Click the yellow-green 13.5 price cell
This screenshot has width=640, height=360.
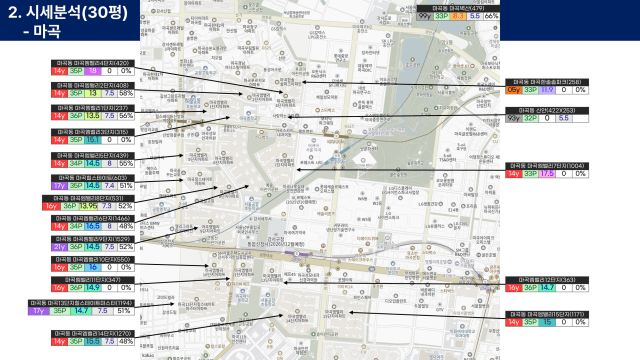93,116
